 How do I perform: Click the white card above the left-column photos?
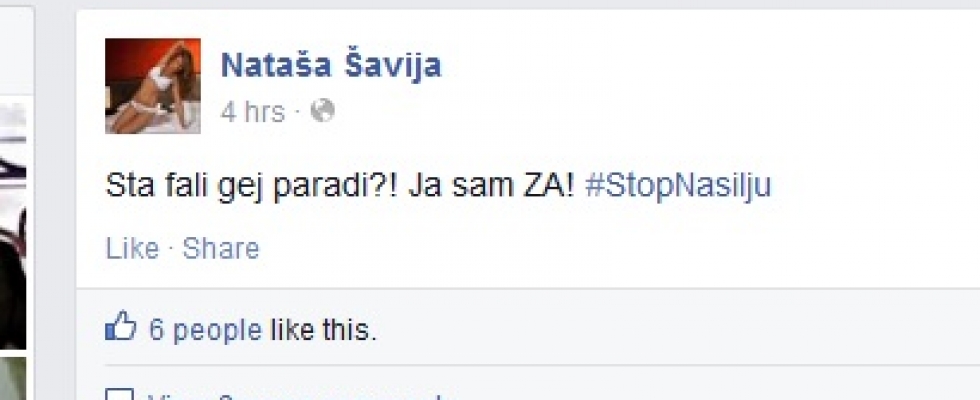point(17,50)
